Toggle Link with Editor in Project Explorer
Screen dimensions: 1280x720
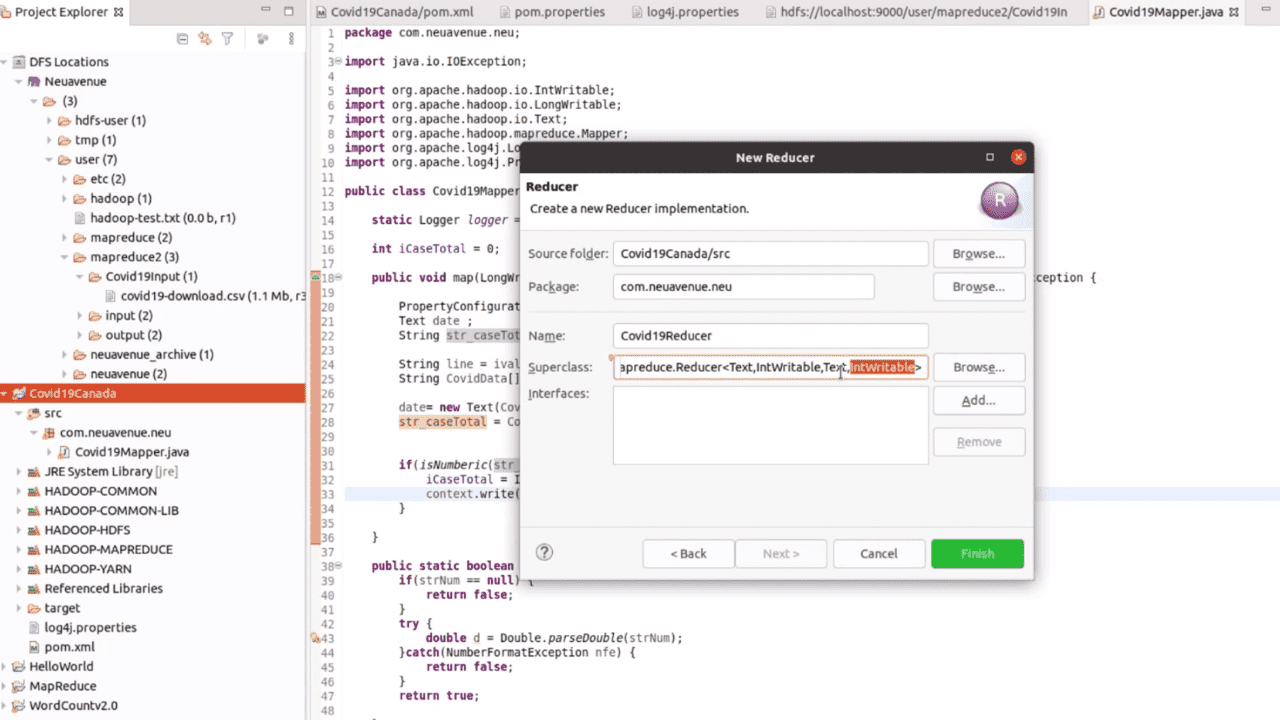coord(205,39)
